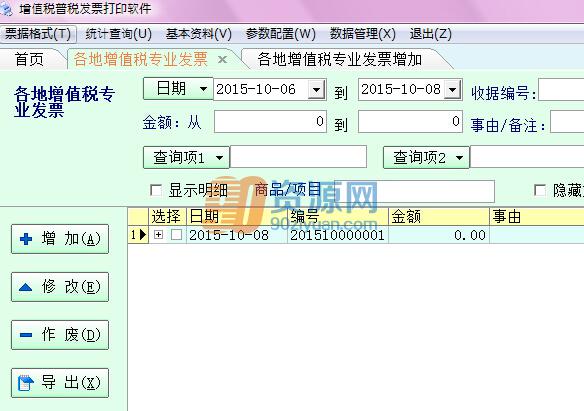
Task: Open the end date 2015-10-08 dropdown
Action: 453,89
